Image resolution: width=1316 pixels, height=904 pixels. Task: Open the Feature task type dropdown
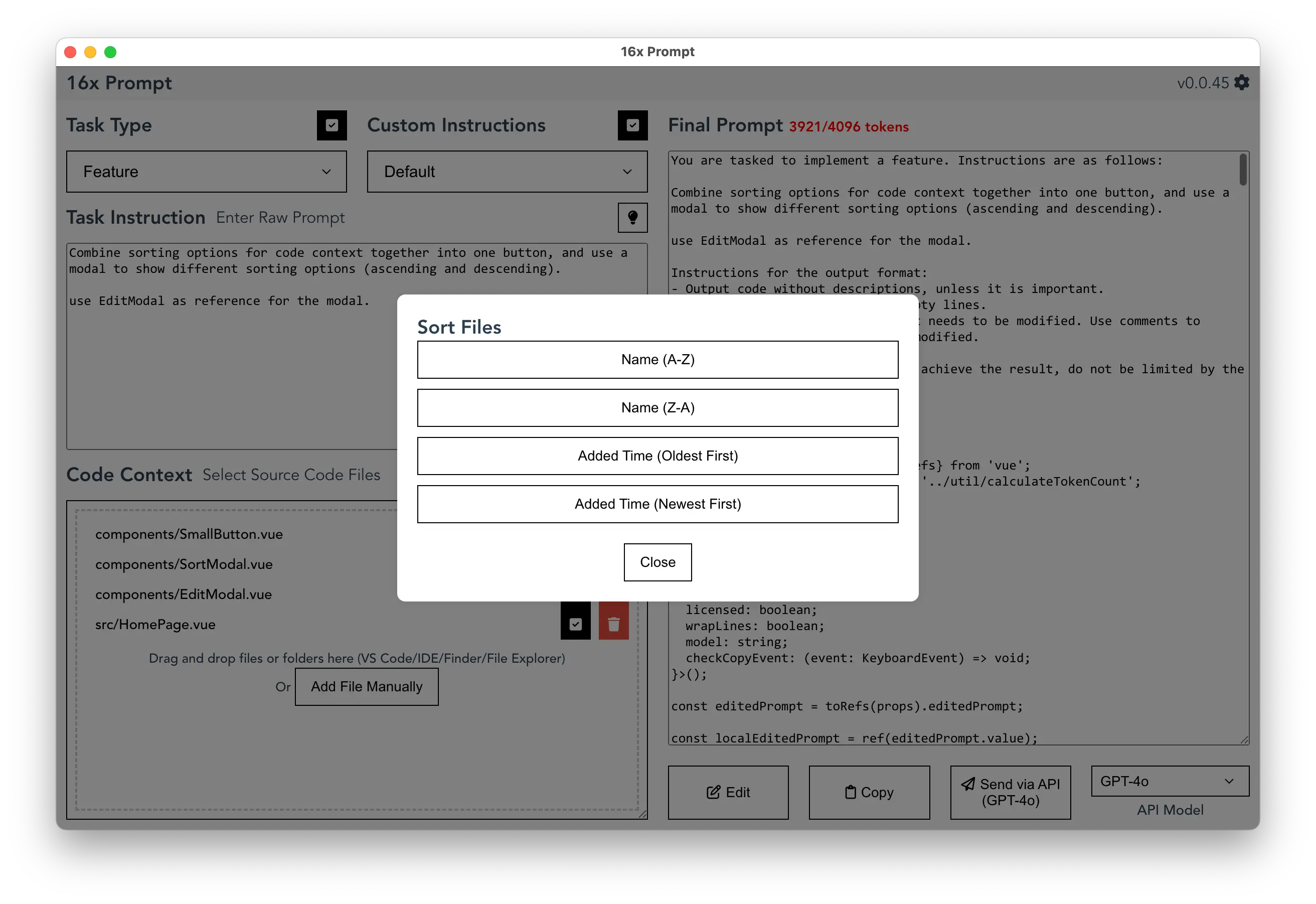click(207, 172)
